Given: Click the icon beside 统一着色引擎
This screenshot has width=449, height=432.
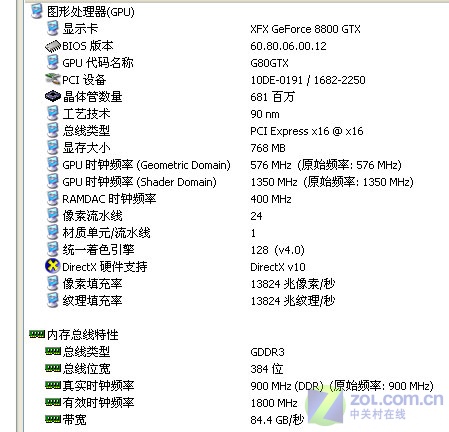Looking at the screenshot, I should (52, 249).
